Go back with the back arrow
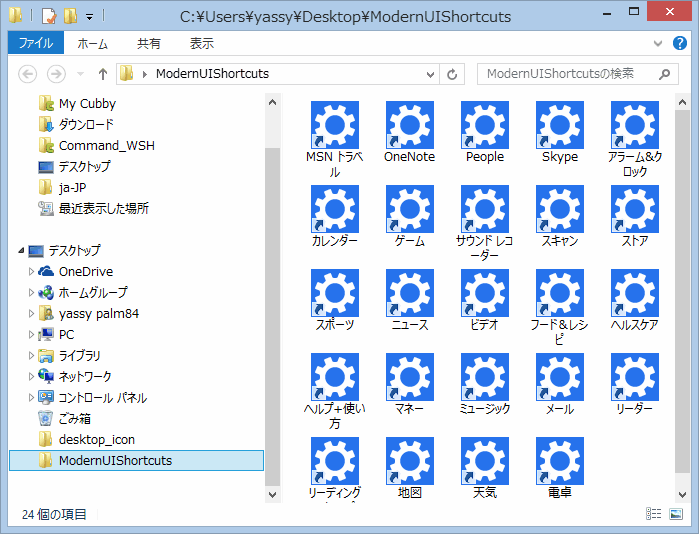 coord(28,74)
